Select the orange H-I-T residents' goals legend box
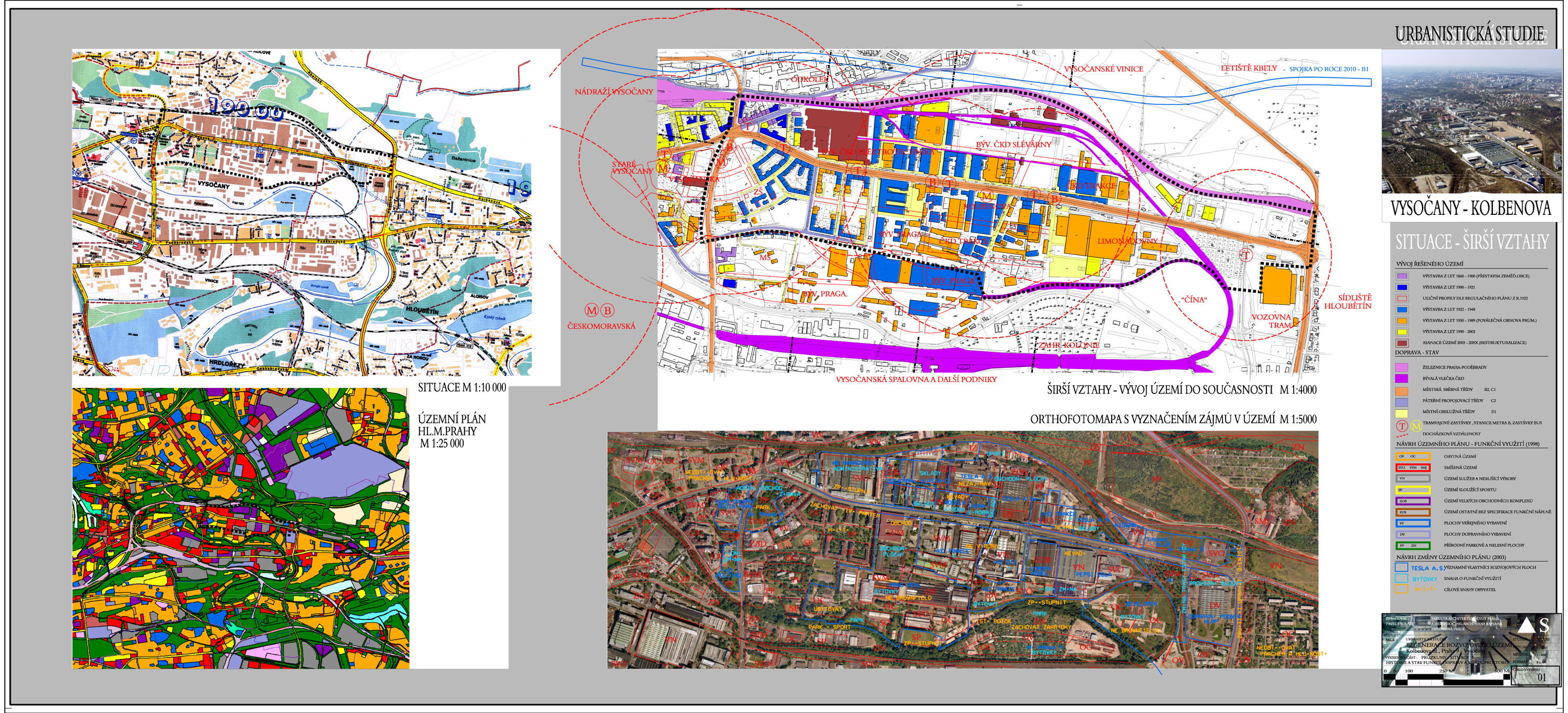Screen dimensions: 1568x713 coord(1401,590)
